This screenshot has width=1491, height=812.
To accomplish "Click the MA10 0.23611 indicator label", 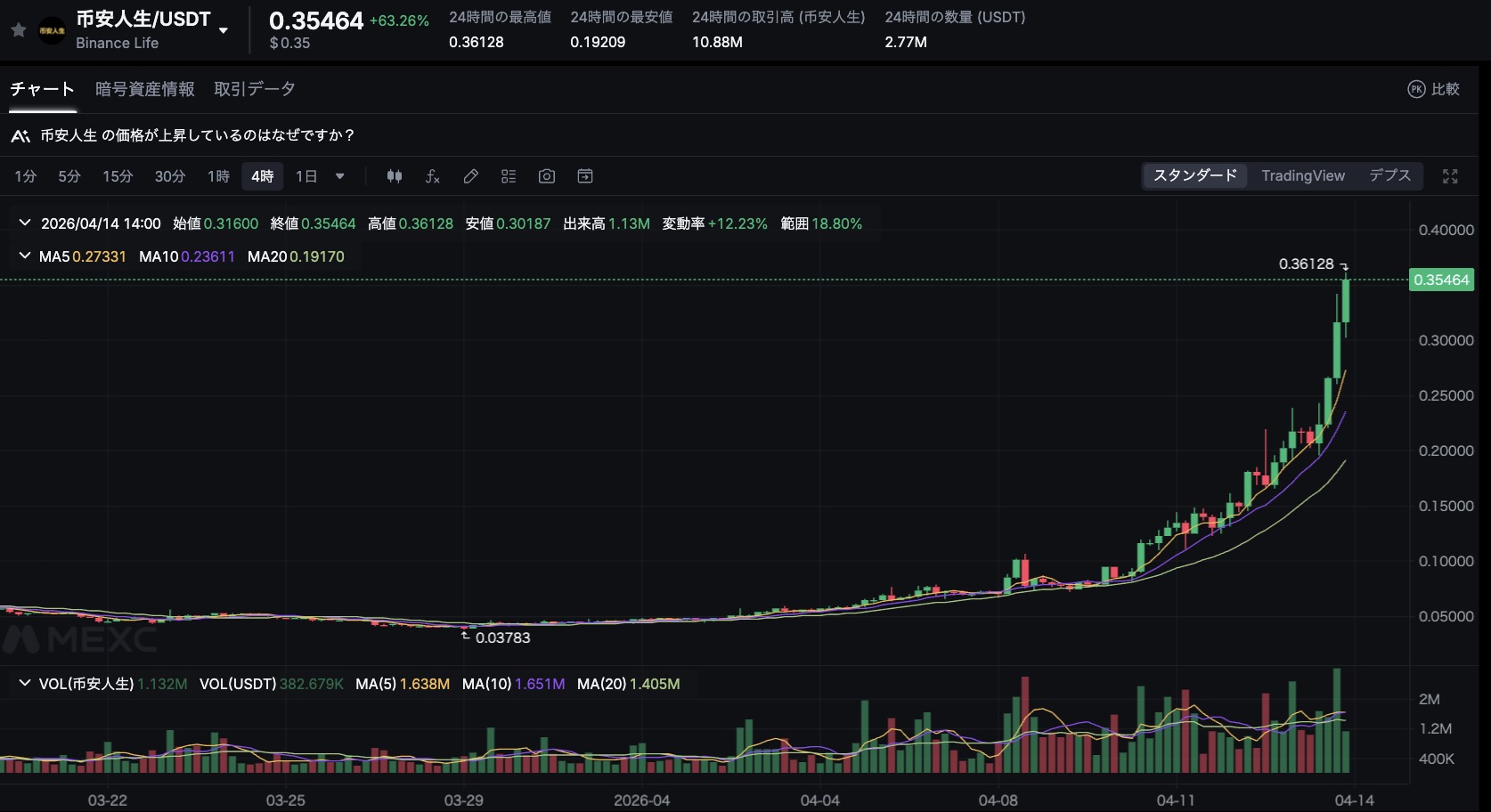I will click(187, 256).
